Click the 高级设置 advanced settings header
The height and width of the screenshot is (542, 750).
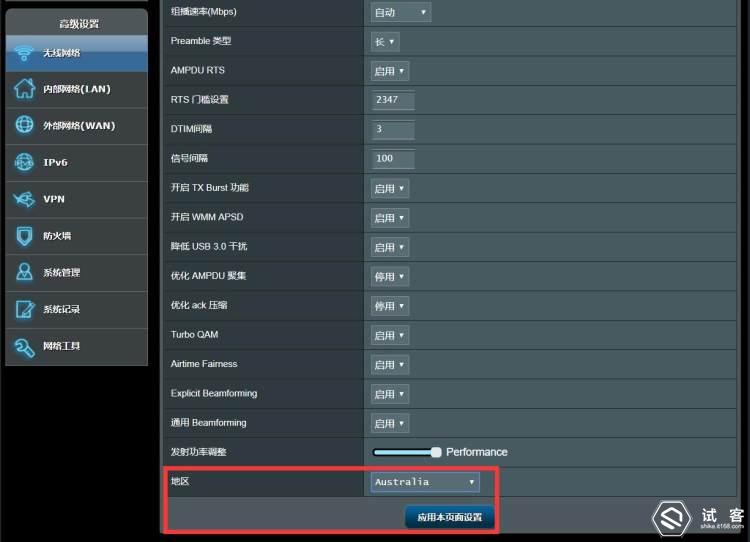coord(79,24)
